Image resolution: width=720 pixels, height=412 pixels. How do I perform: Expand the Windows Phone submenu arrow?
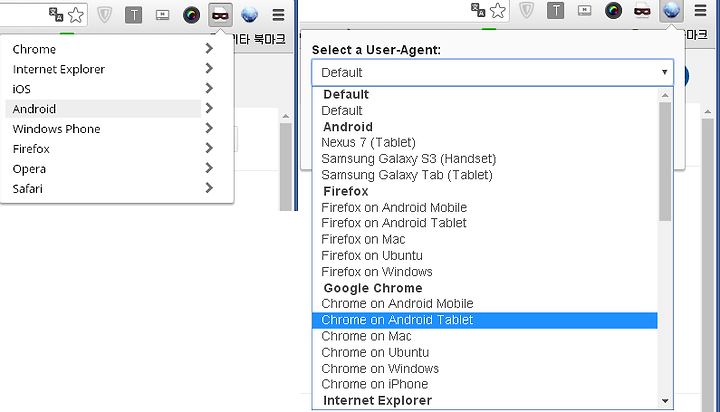tap(209, 128)
